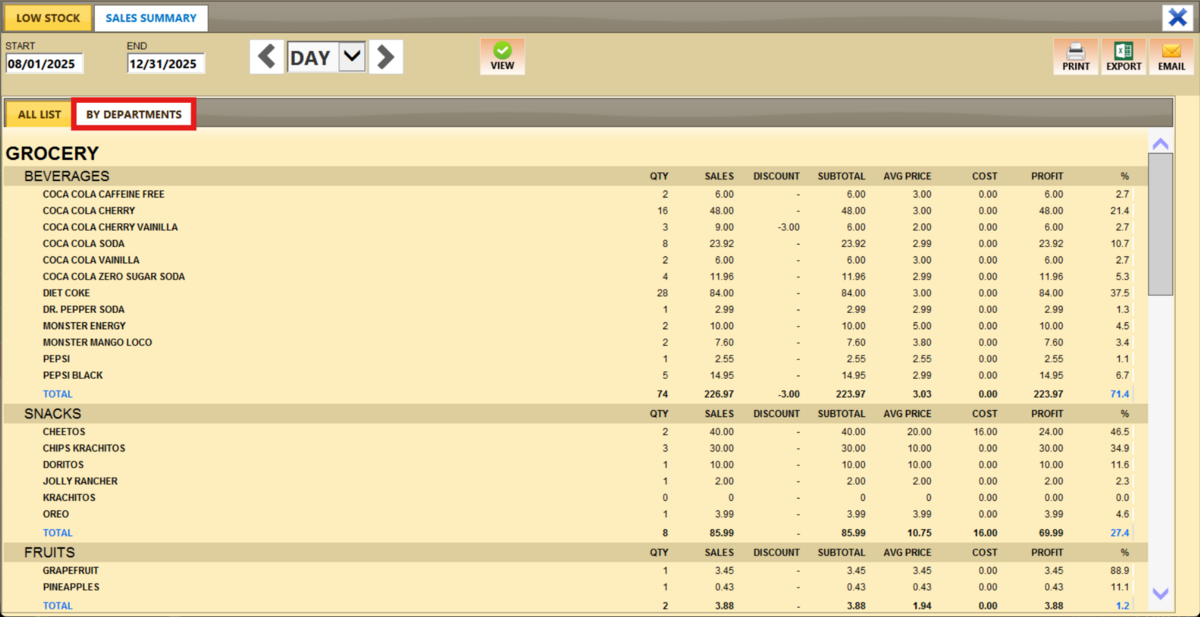Viewport: 1200px width, 617px height.
Task: Export the report to Excel
Action: coord(1123,56)
